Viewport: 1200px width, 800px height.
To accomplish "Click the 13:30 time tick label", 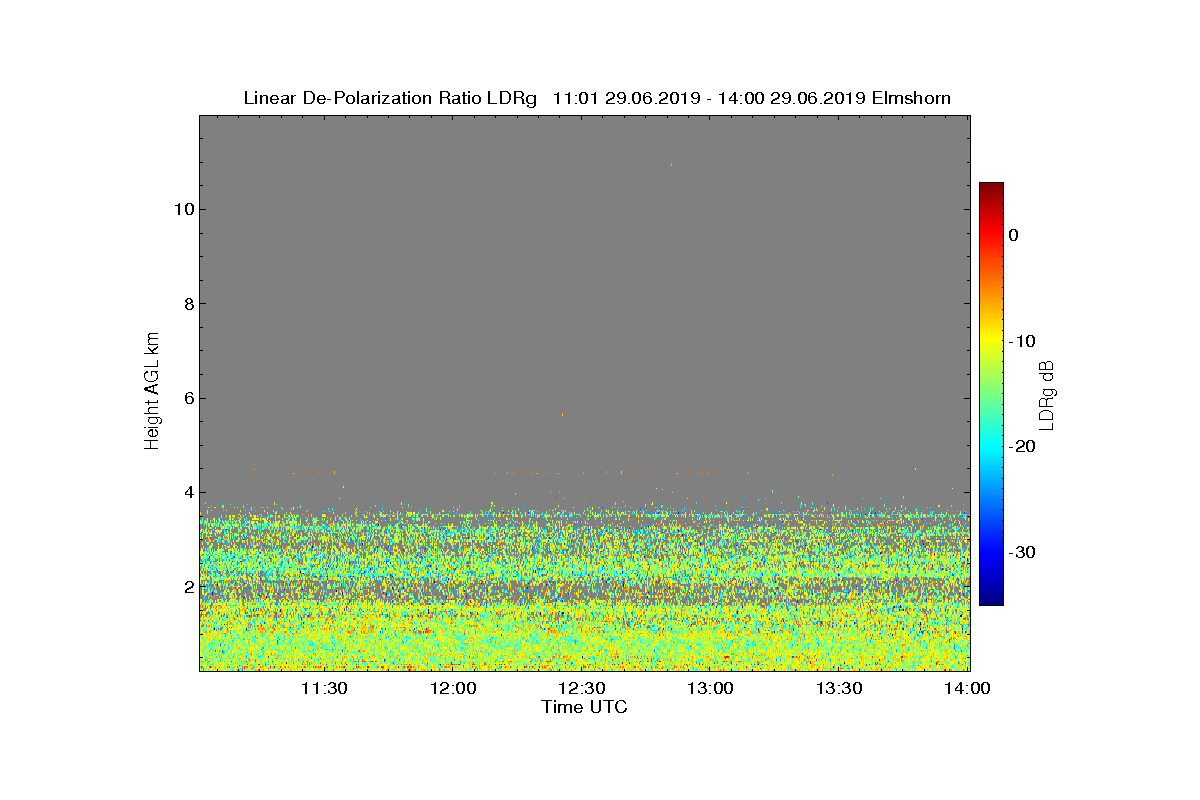I will tap(839, 688).
